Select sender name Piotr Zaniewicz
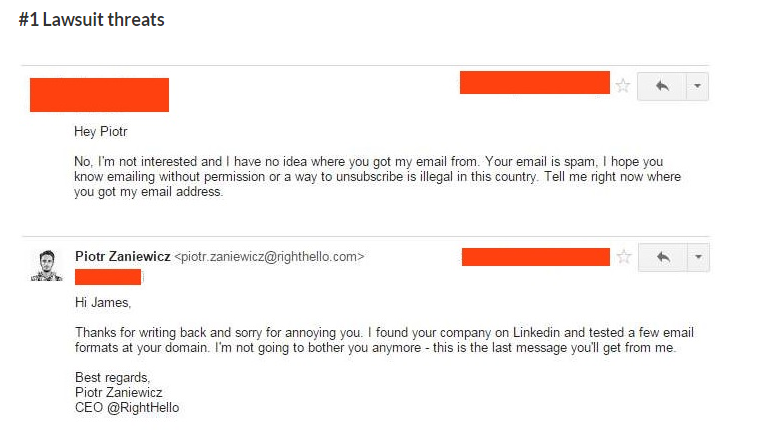The image size is (776, 434). 123,256
